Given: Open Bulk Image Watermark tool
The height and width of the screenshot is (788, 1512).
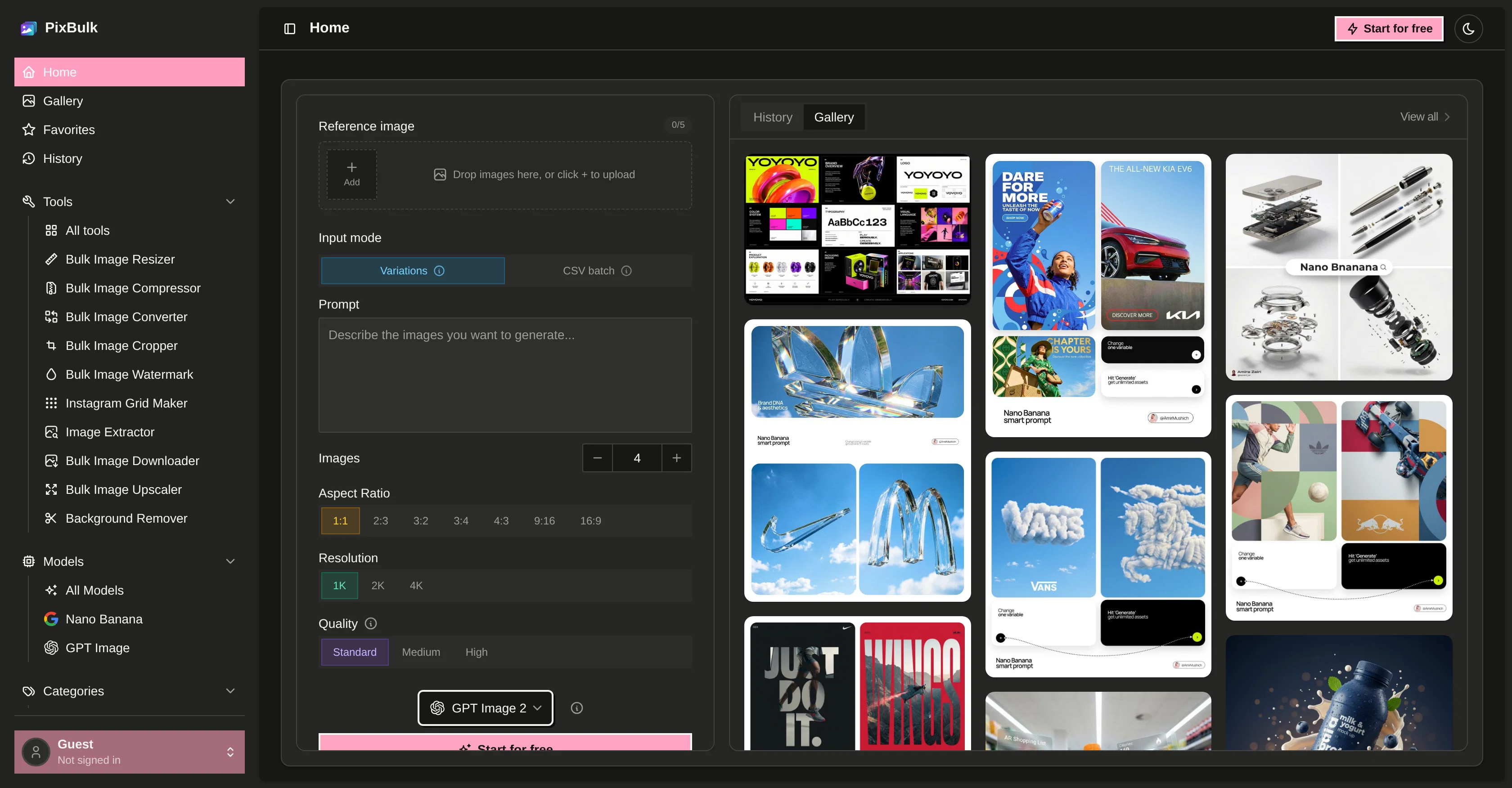Looking at the screenshot, I should (141, 374).
